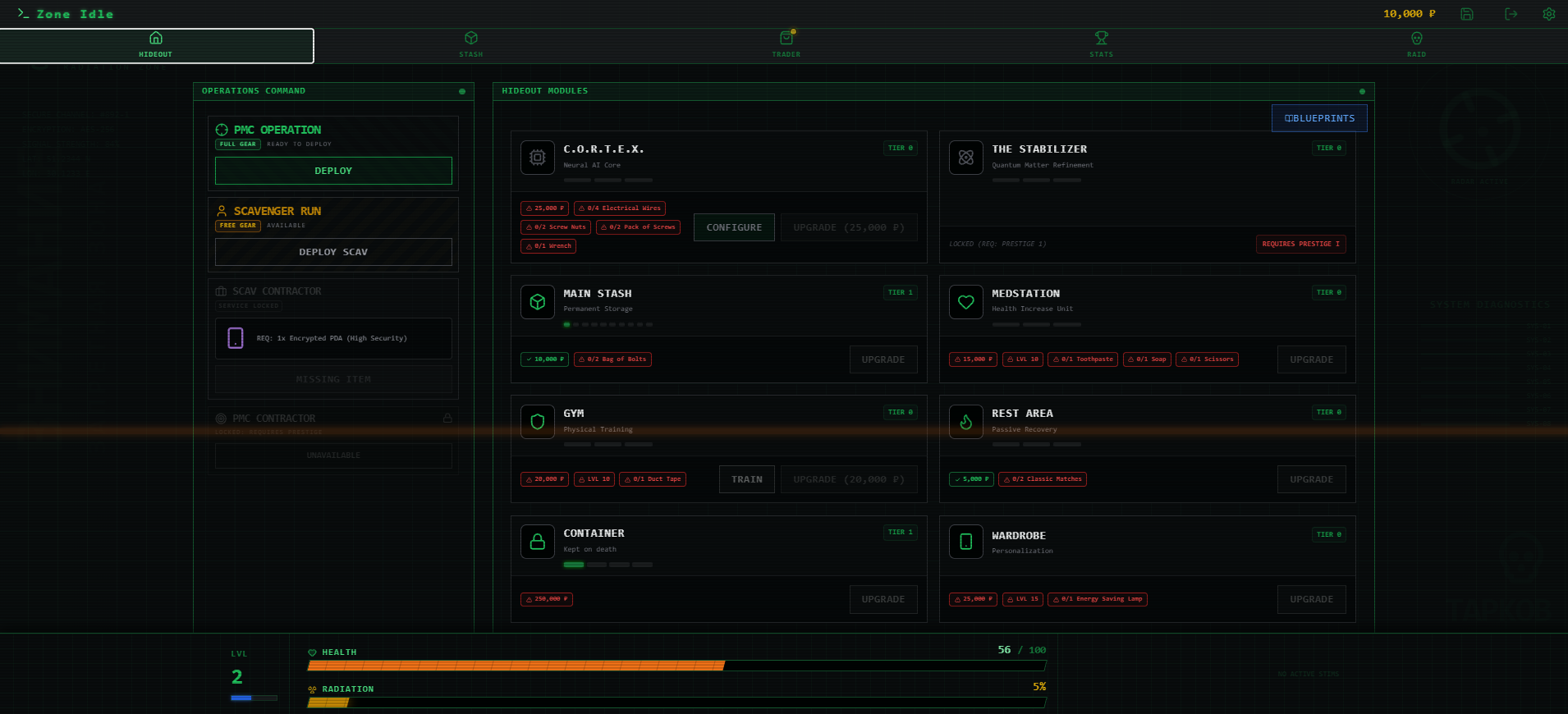Upgrade the Wardrobe module
Image resolution: width=1568 pixels, height=714 pixels.
1312,599
